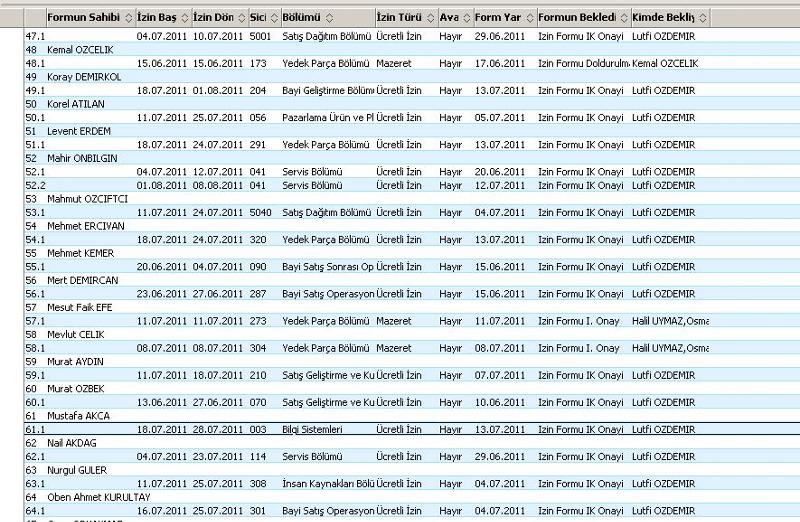The image size is (800, 522).
Task: Click Bayi Satış Sonrası Op cell in row 55.1
Action: pos(328,267)
